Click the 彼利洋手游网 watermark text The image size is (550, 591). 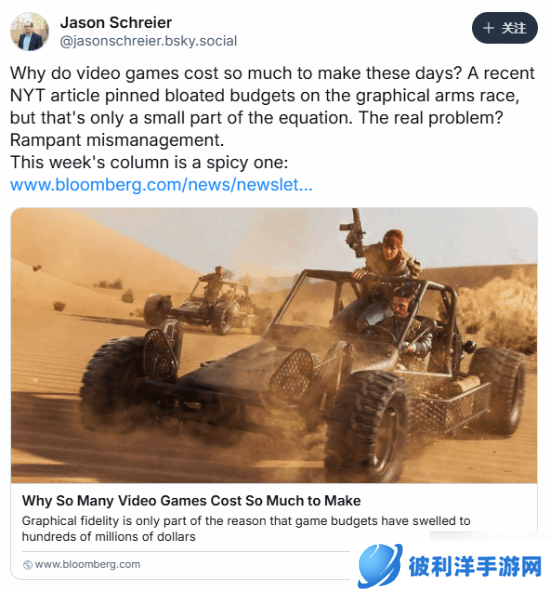coord(475,566)
